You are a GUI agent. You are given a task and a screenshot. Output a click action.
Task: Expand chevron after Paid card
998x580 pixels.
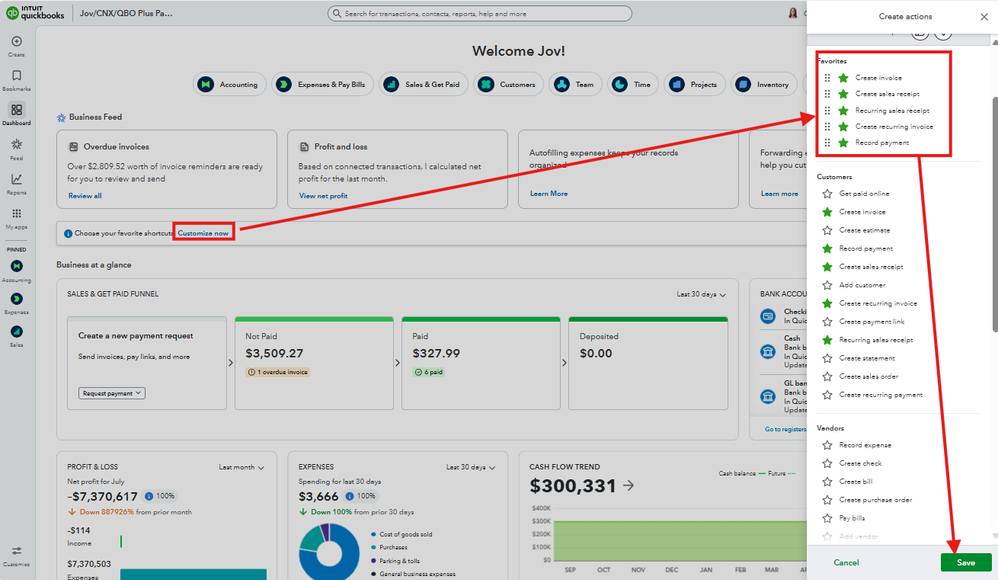click(564, 363)
